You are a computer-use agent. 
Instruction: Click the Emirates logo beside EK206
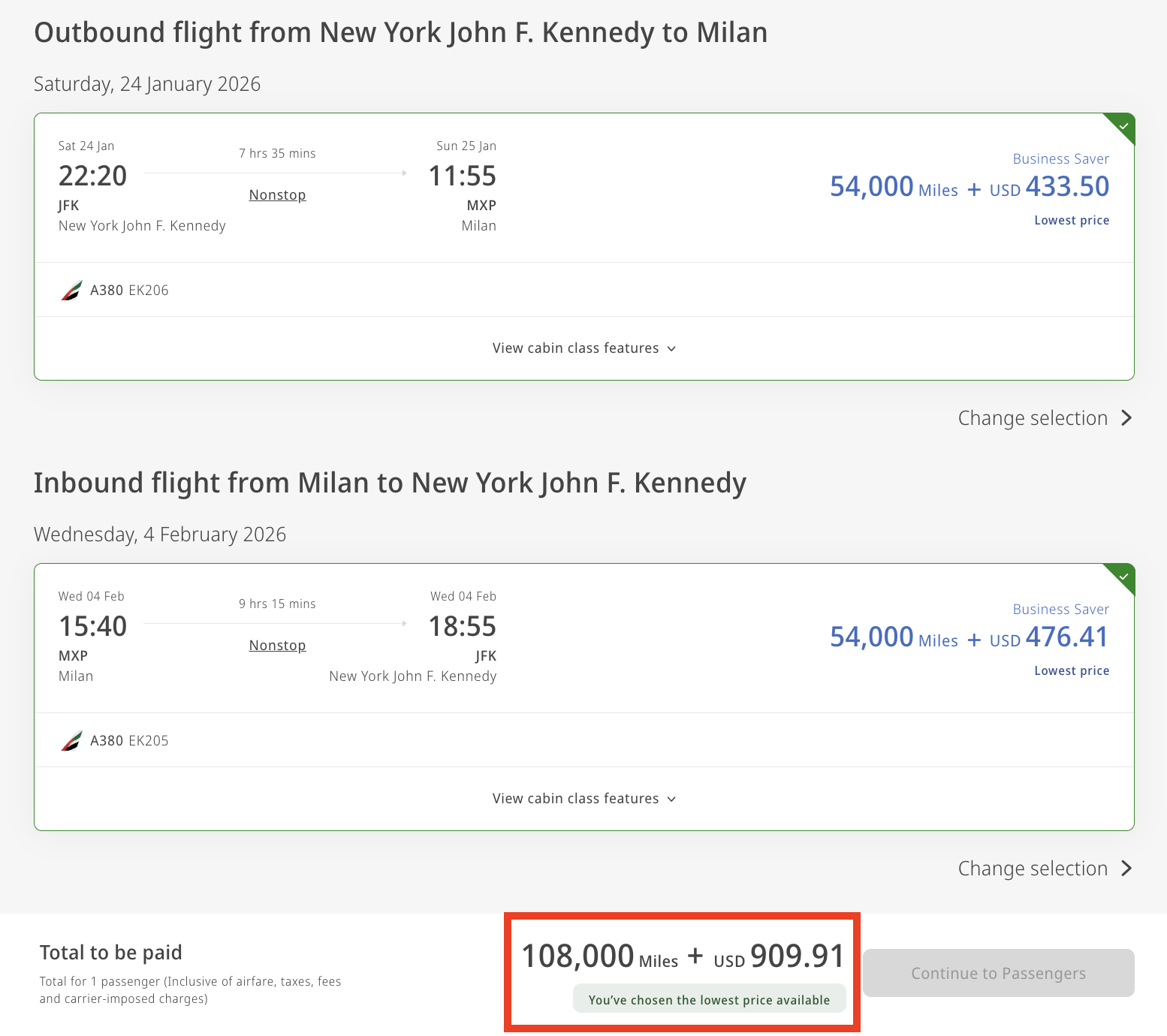[71, 290]
